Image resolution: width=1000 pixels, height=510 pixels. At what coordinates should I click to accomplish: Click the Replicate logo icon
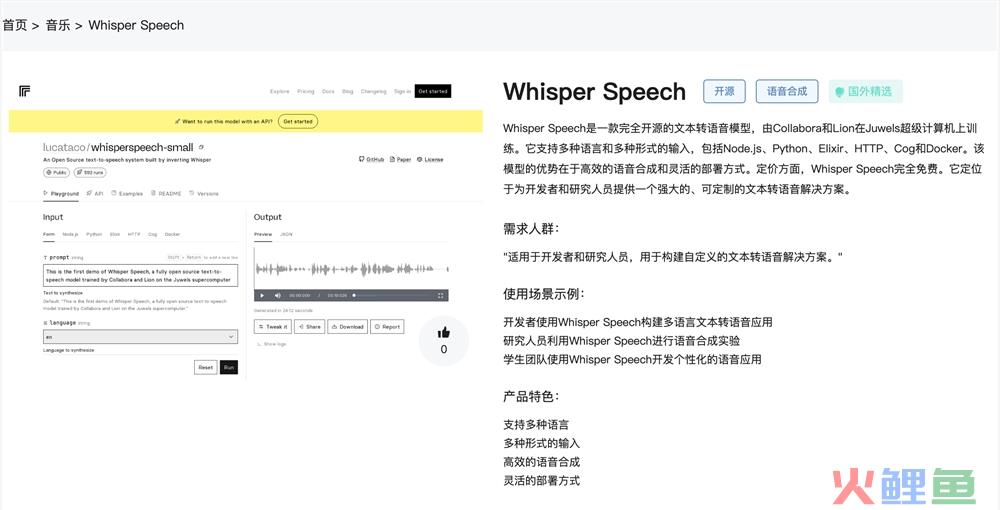[x=25, y=91]
